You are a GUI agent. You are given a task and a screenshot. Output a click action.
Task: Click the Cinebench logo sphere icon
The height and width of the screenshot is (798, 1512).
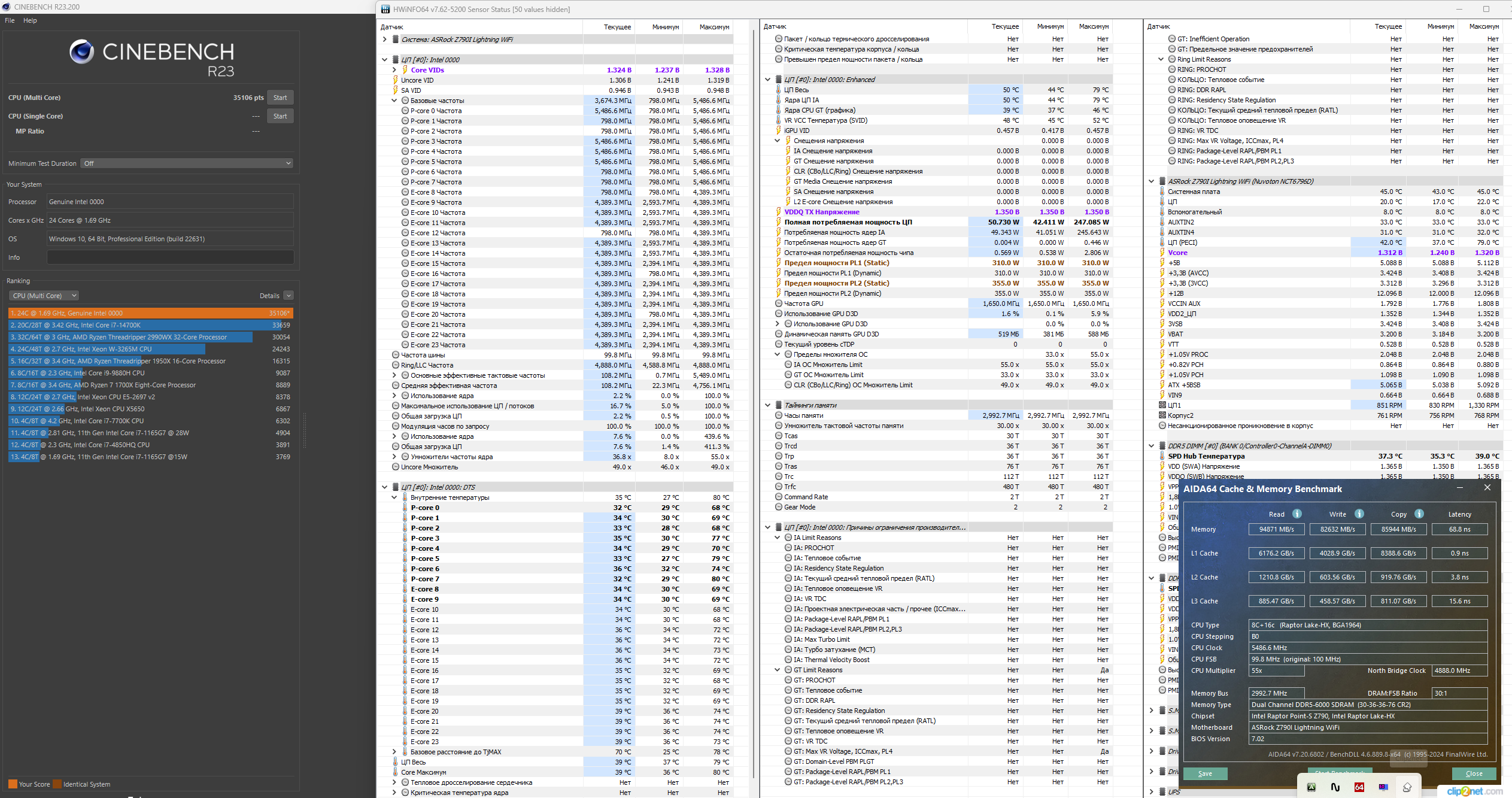[81, 52]
